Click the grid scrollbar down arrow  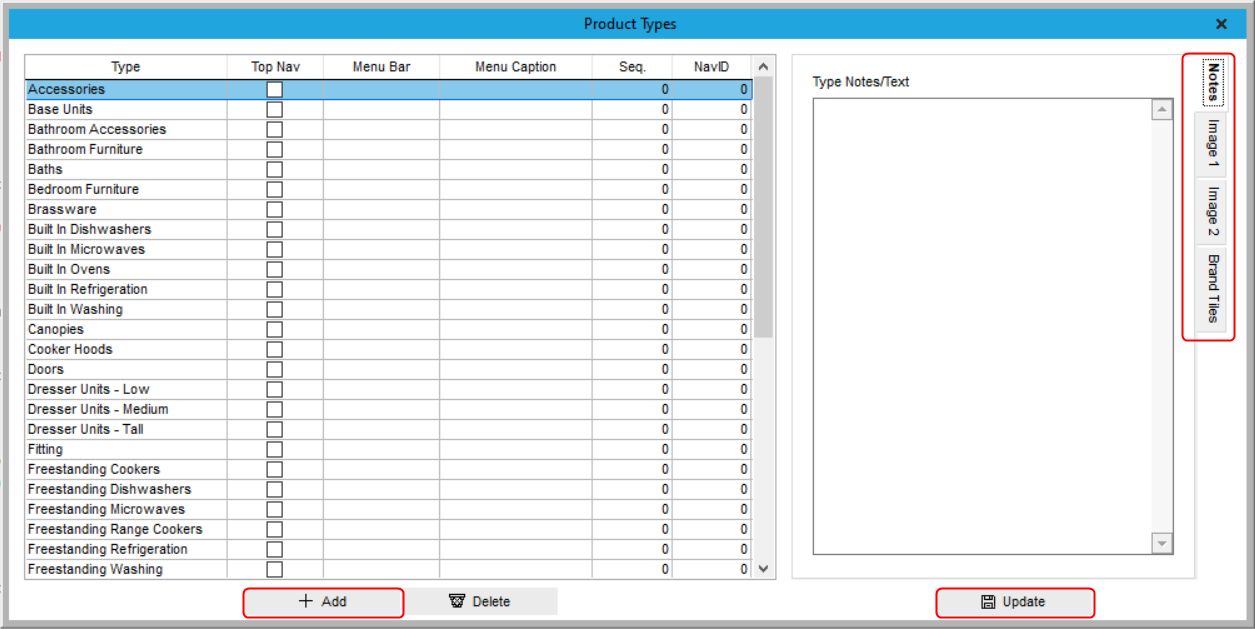click(763, 567)
